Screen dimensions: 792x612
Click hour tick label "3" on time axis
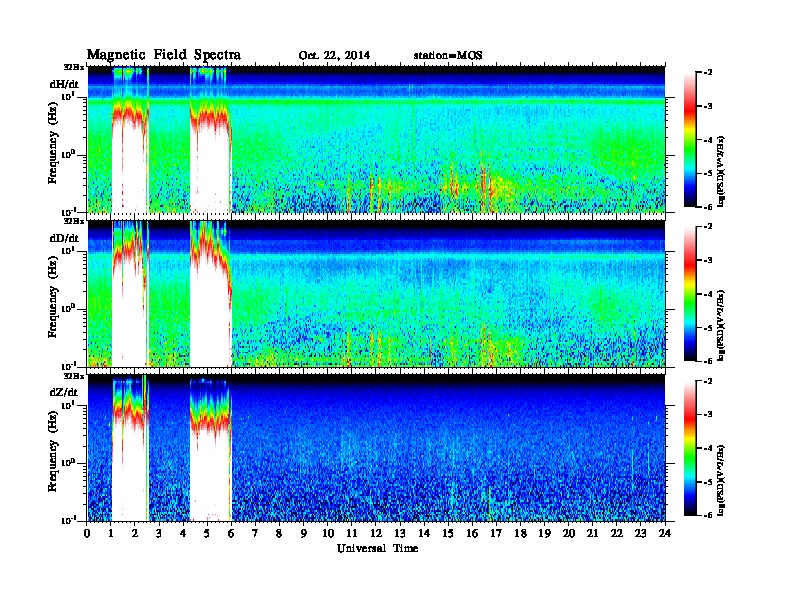coord(159,534)
